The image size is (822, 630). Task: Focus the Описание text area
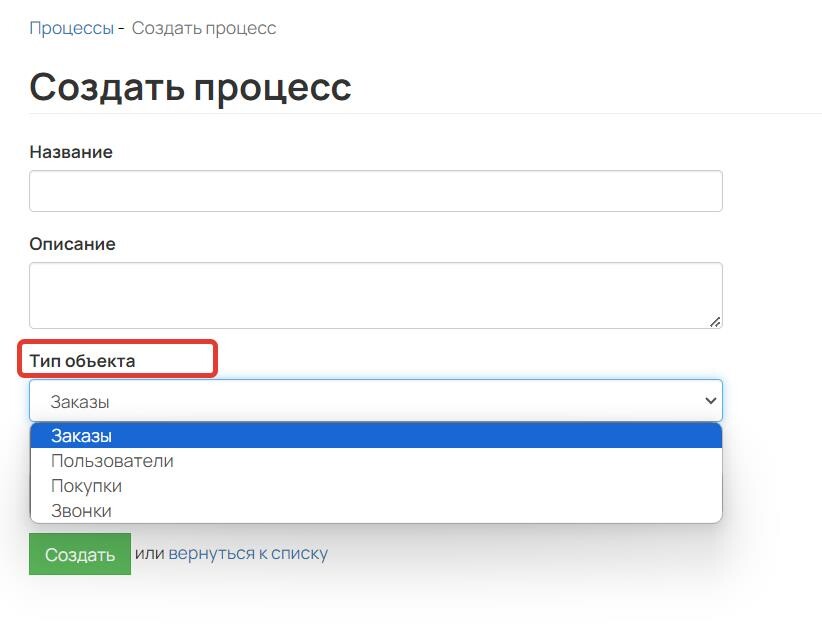coord(376,296)
